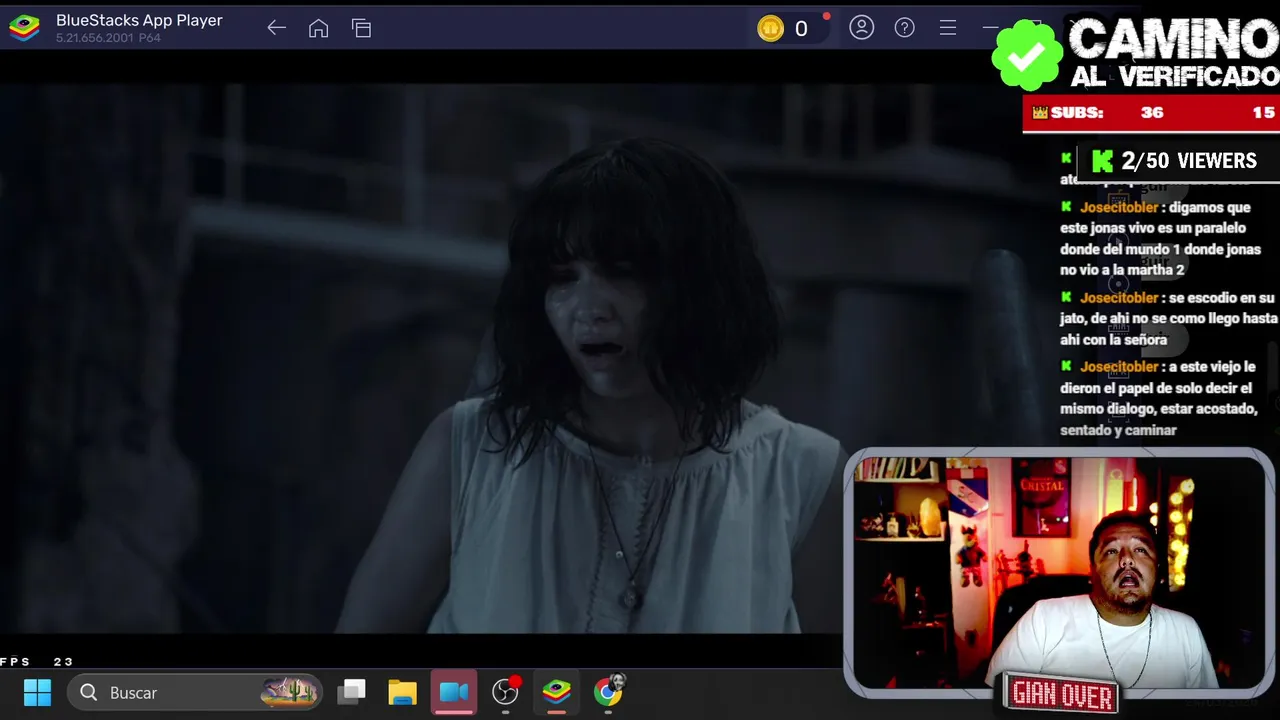Click the green verified checkmark badge
The image size is (1280, 720).
click(x=1026, y=56)
